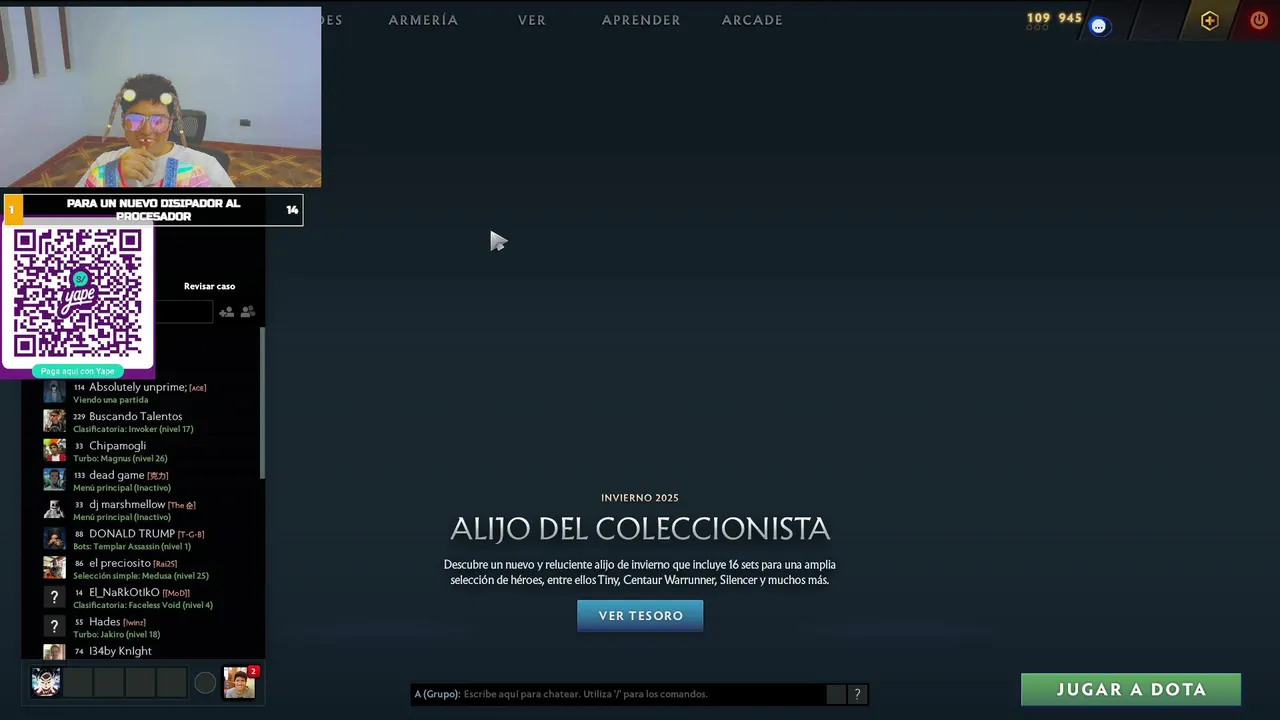Open the APRENDER tab
This screenshot has width=1280, height=720.
coord(641,20)
